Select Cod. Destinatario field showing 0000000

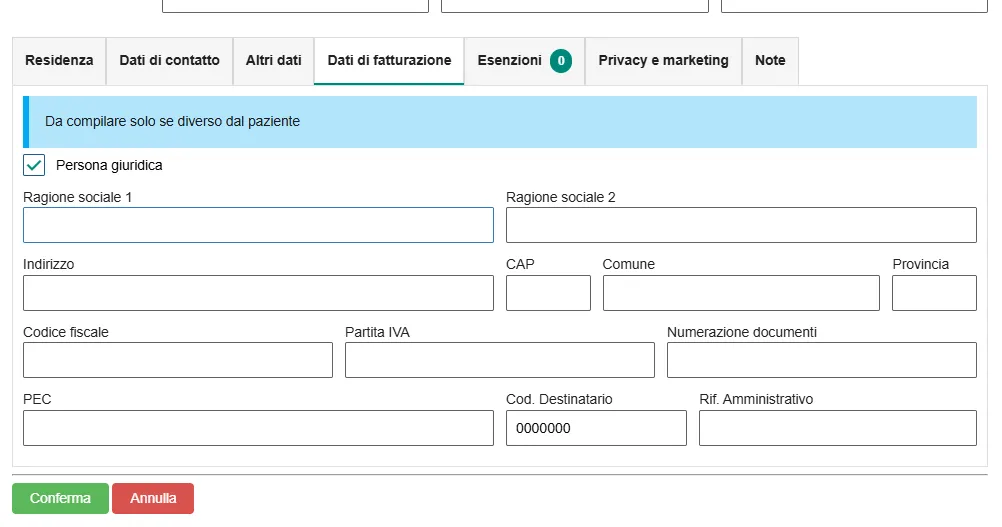(x=596, y=428)
